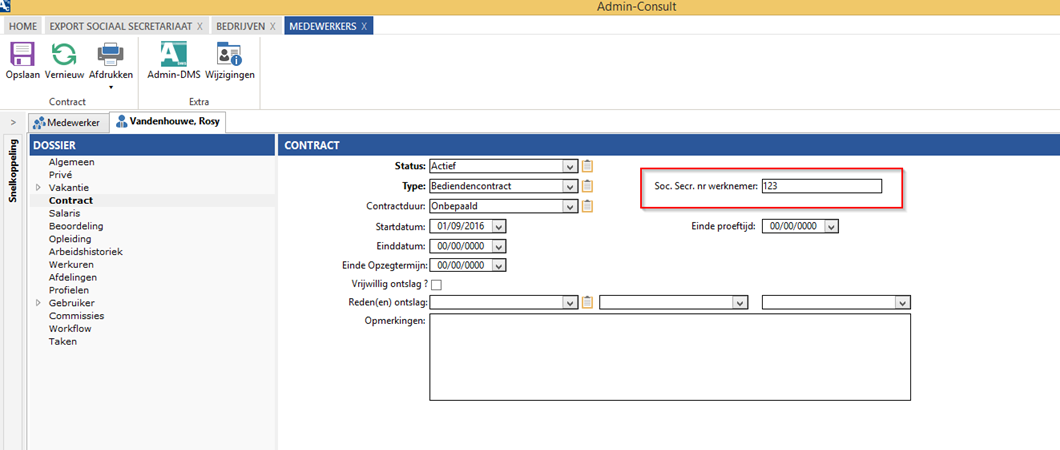This screenshot has width=1060, height=450.
Task: Open Admin-DMS from the ribbon
Action: pos(174,55)
